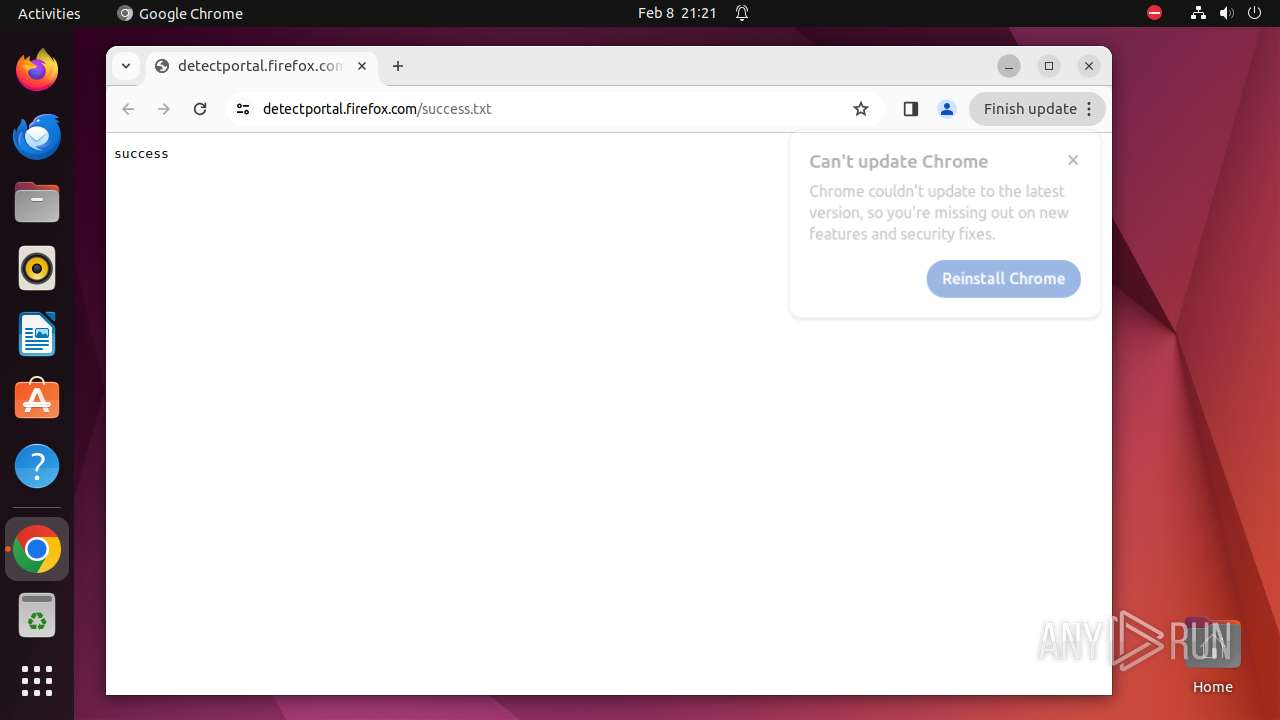
Task: Open the tab search dropdown chevron
Action: 125,66
